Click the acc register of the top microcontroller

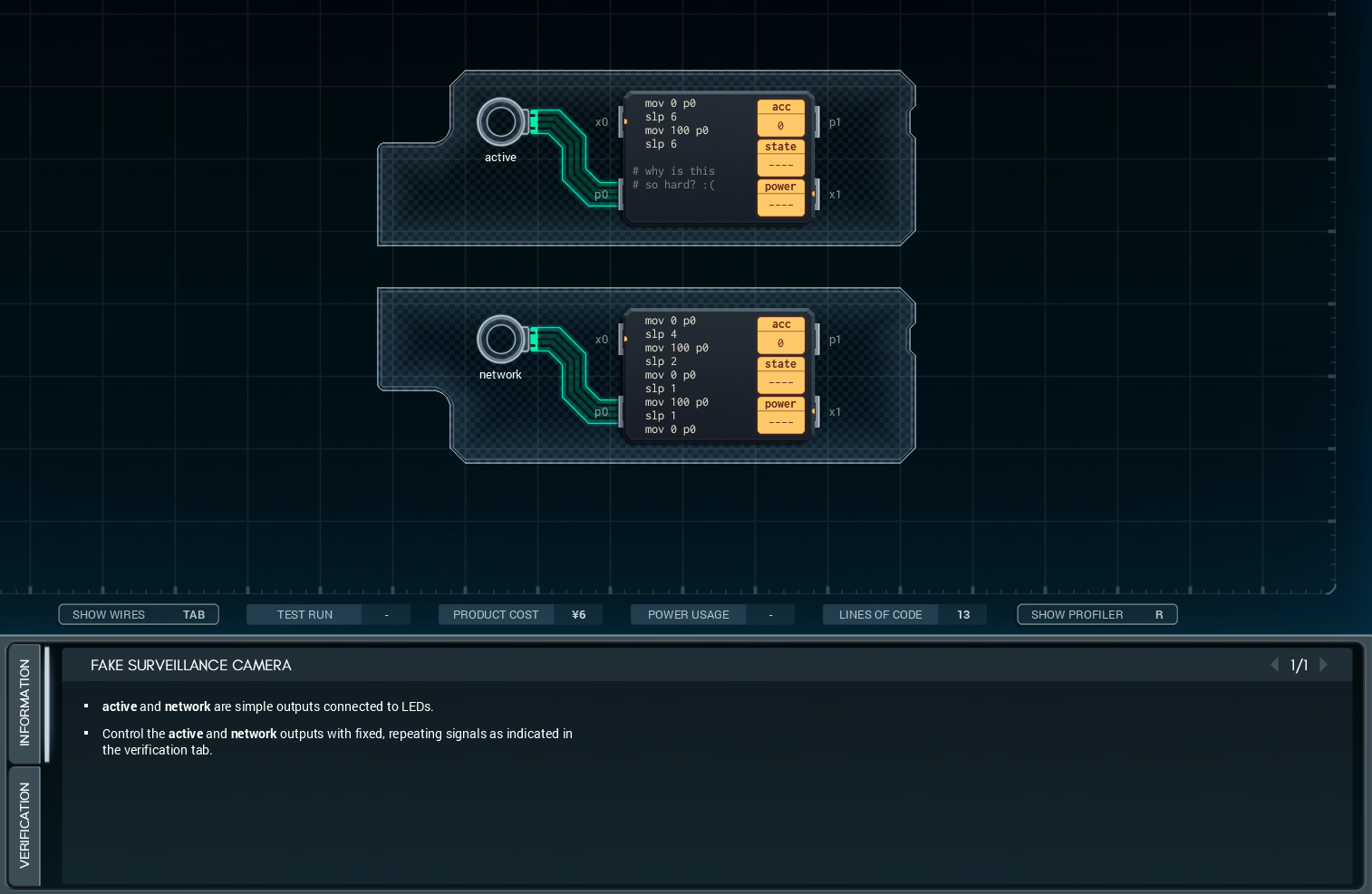780,117
